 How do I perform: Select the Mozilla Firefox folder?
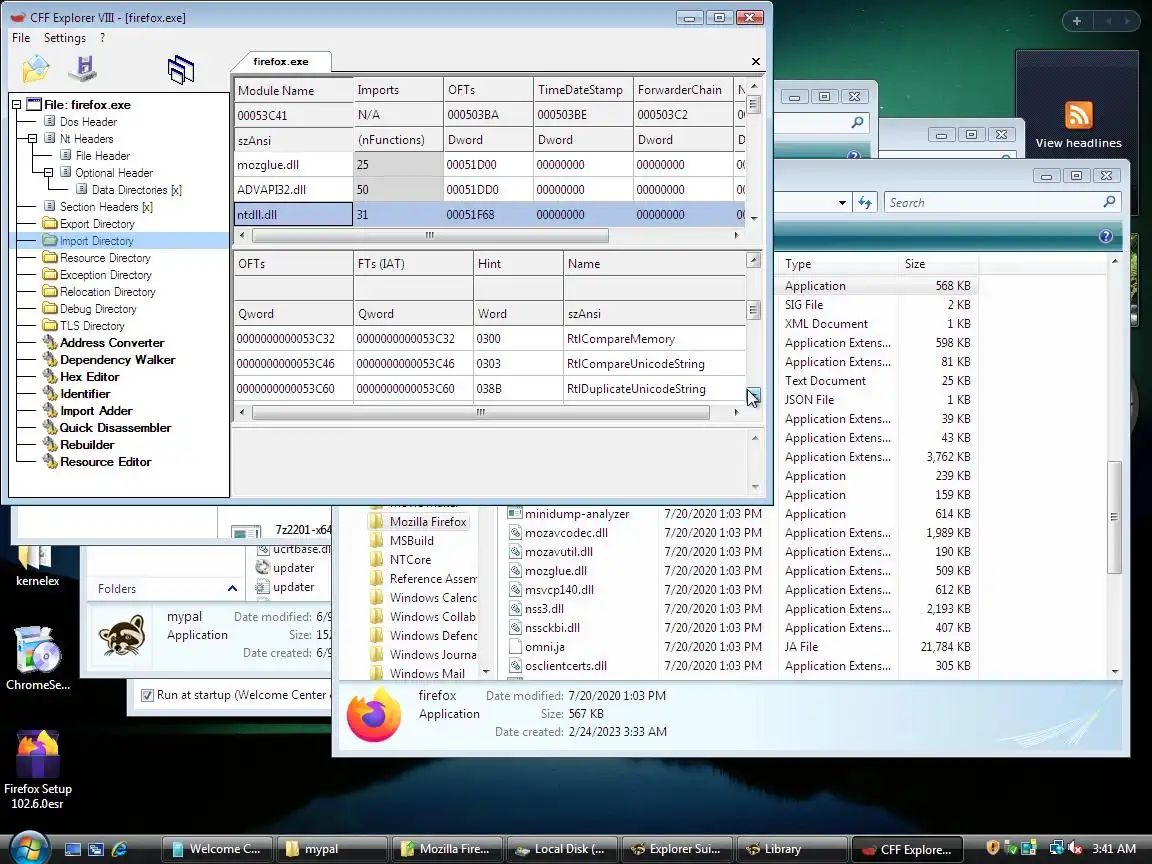click(x=419, y=522)
